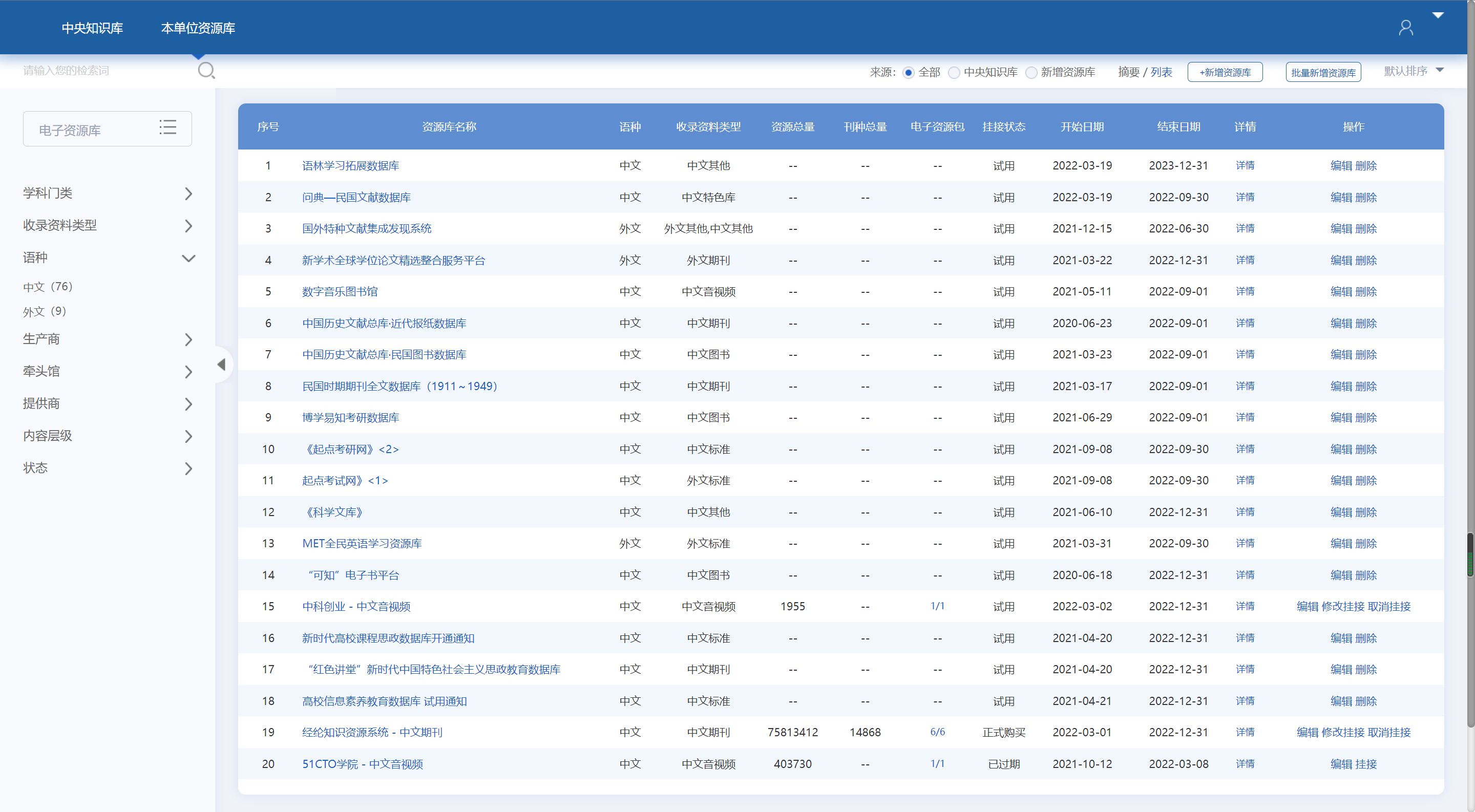Select the 全部 source radio button
The image size is (1475, 812).
908,73
